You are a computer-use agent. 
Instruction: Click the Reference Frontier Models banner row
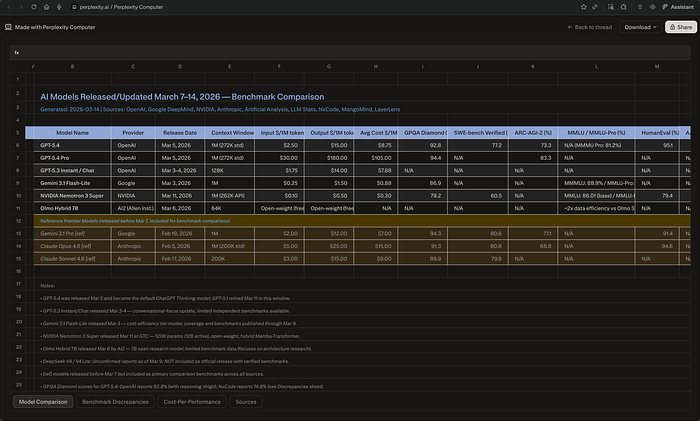(x=362, y=221)
